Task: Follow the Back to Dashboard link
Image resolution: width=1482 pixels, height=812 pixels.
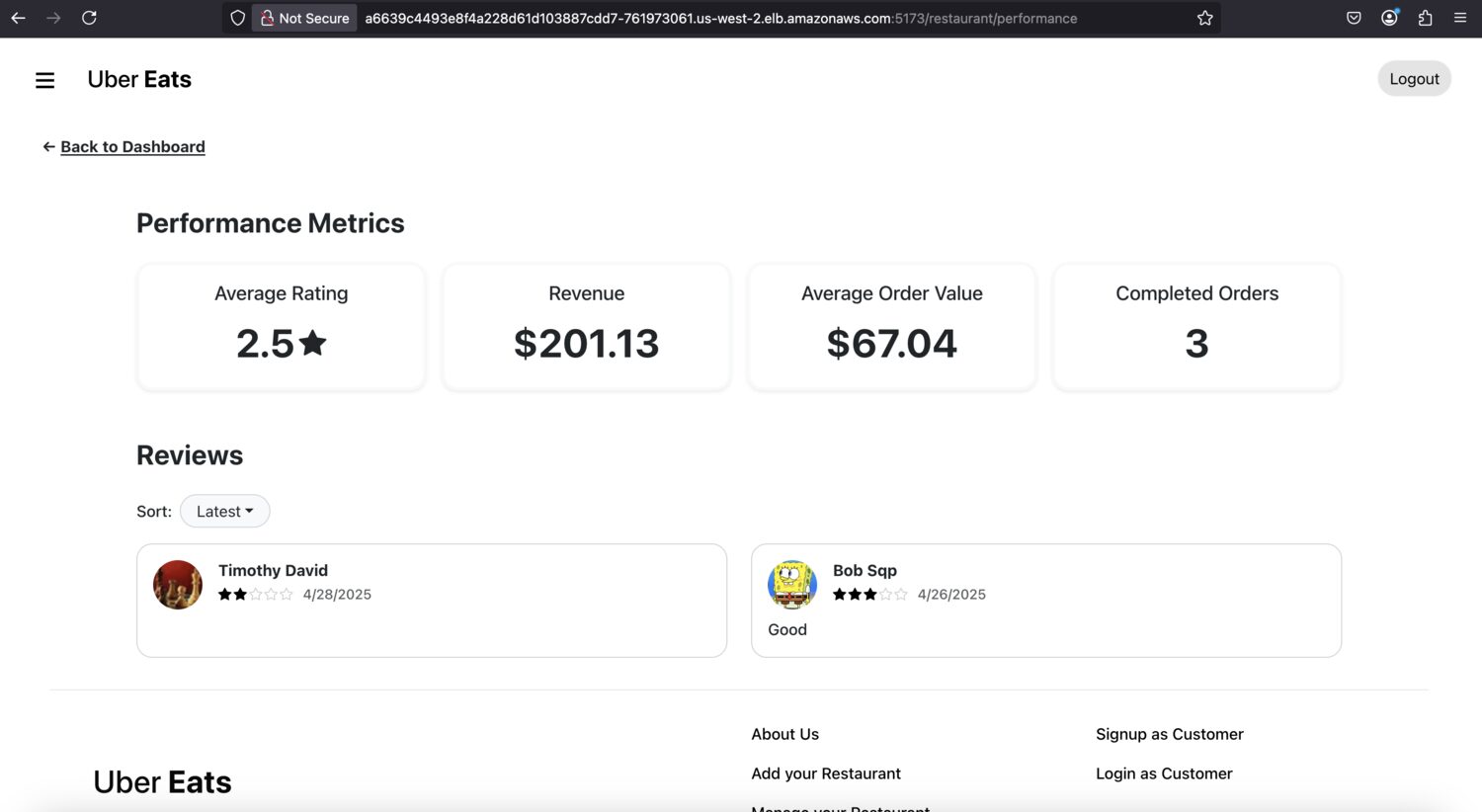Action: [x=132, y=147]
